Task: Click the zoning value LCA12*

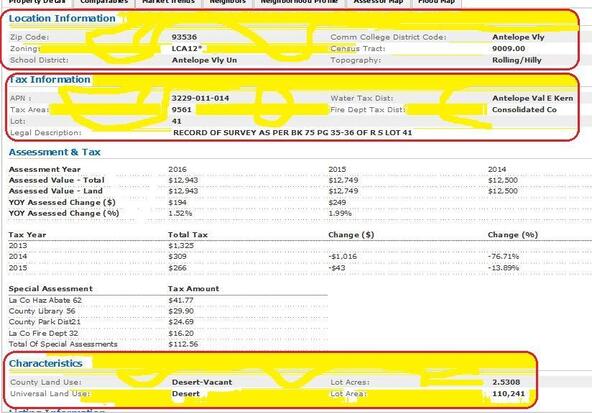Action: point(187,49)
